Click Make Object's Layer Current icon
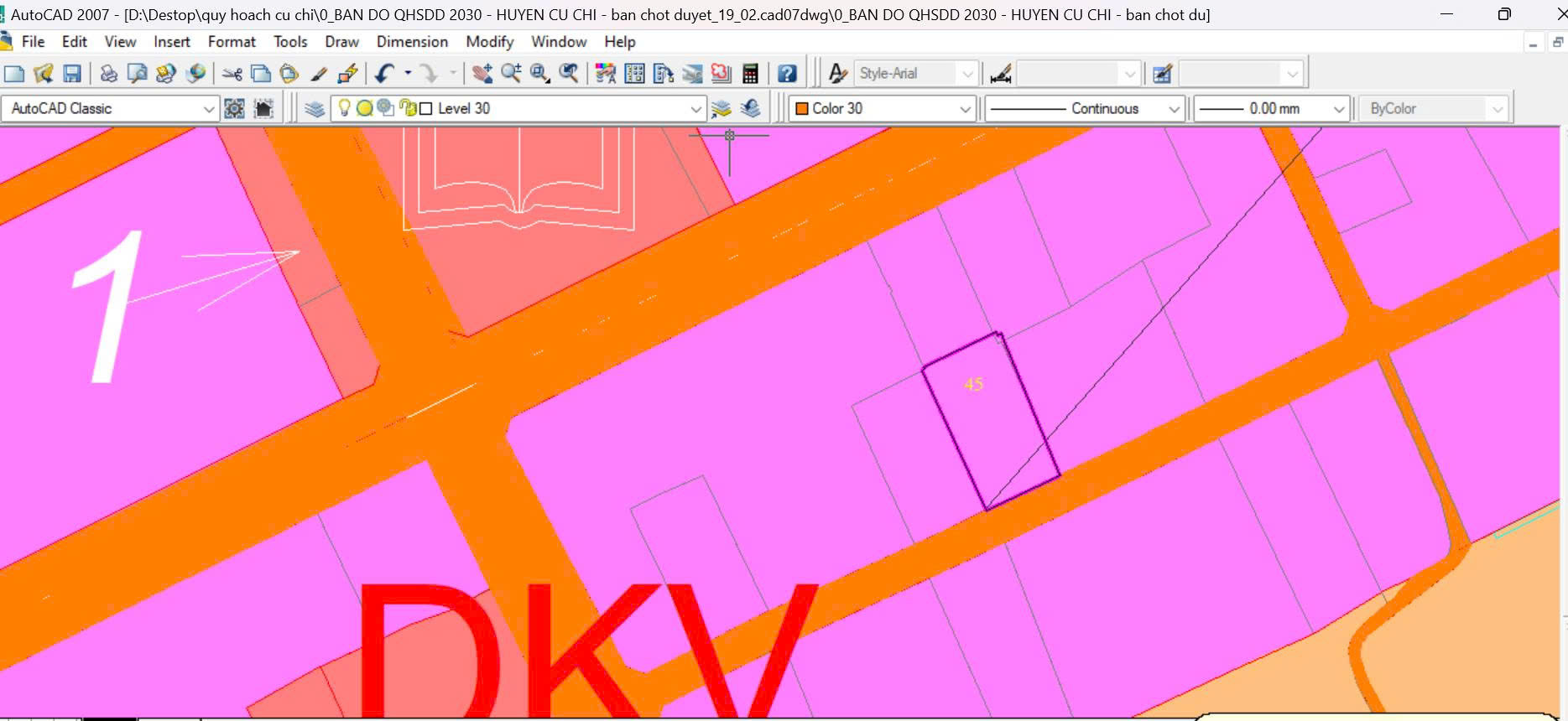Screen dimensions: 1568x721 click(x=721, y=108)
